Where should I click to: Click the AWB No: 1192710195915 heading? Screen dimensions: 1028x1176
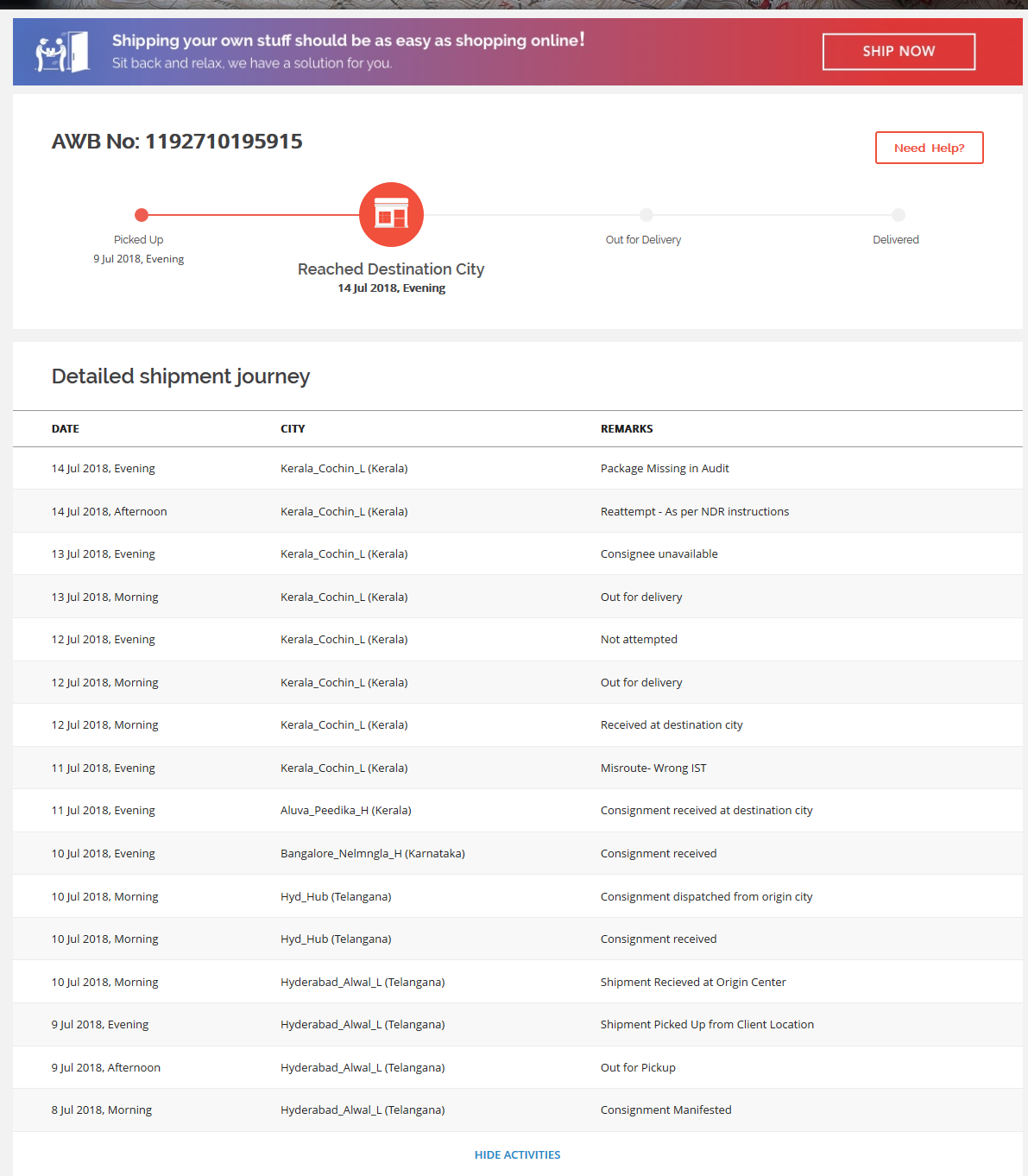pyautogui.click(x=177, y=142)
